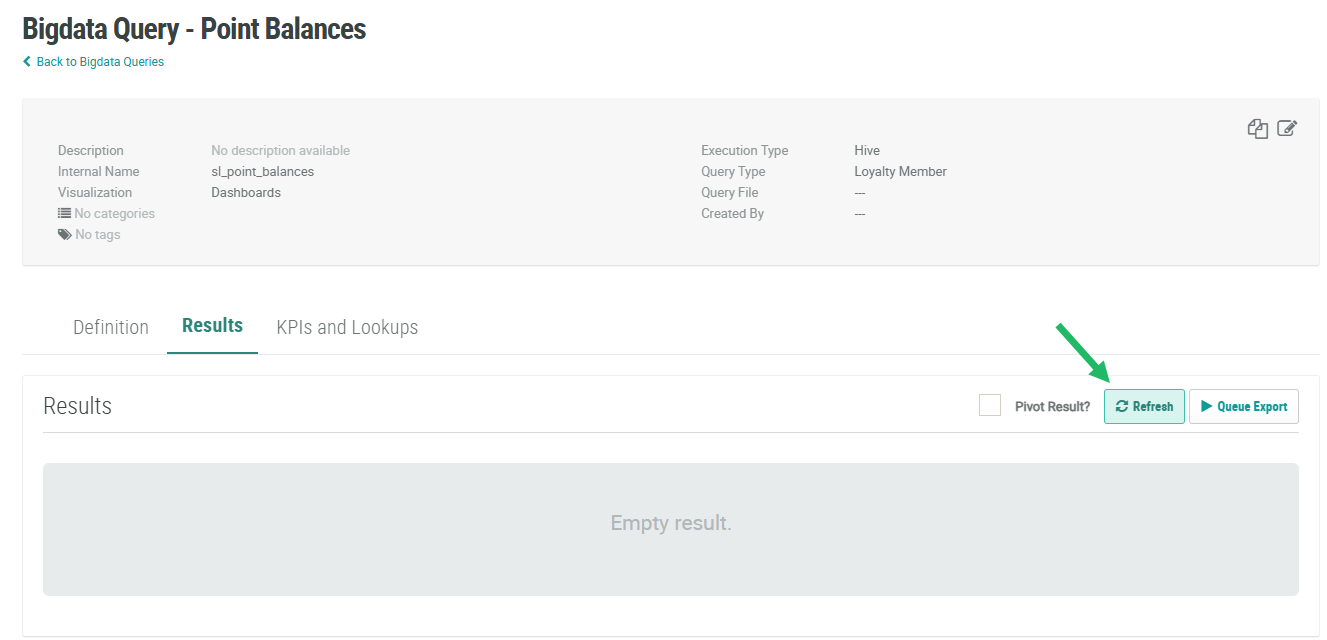The height and width of the screenshot is (640, 1327).
Task: Go back to Bigdata Queries link
Action: pos(100,62)
